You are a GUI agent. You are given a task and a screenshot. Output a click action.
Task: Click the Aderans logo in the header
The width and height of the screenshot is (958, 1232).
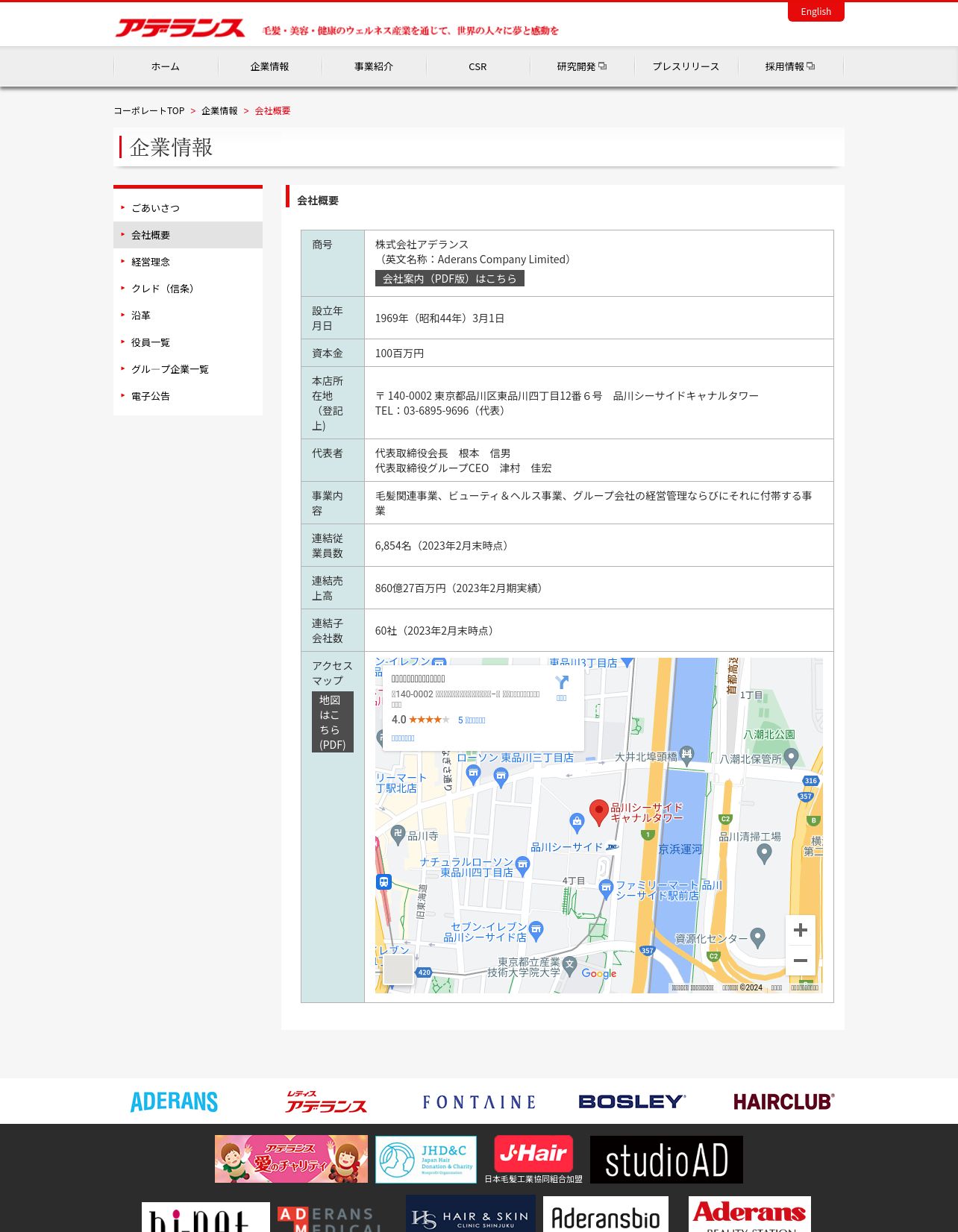click(x=180, y=28)
